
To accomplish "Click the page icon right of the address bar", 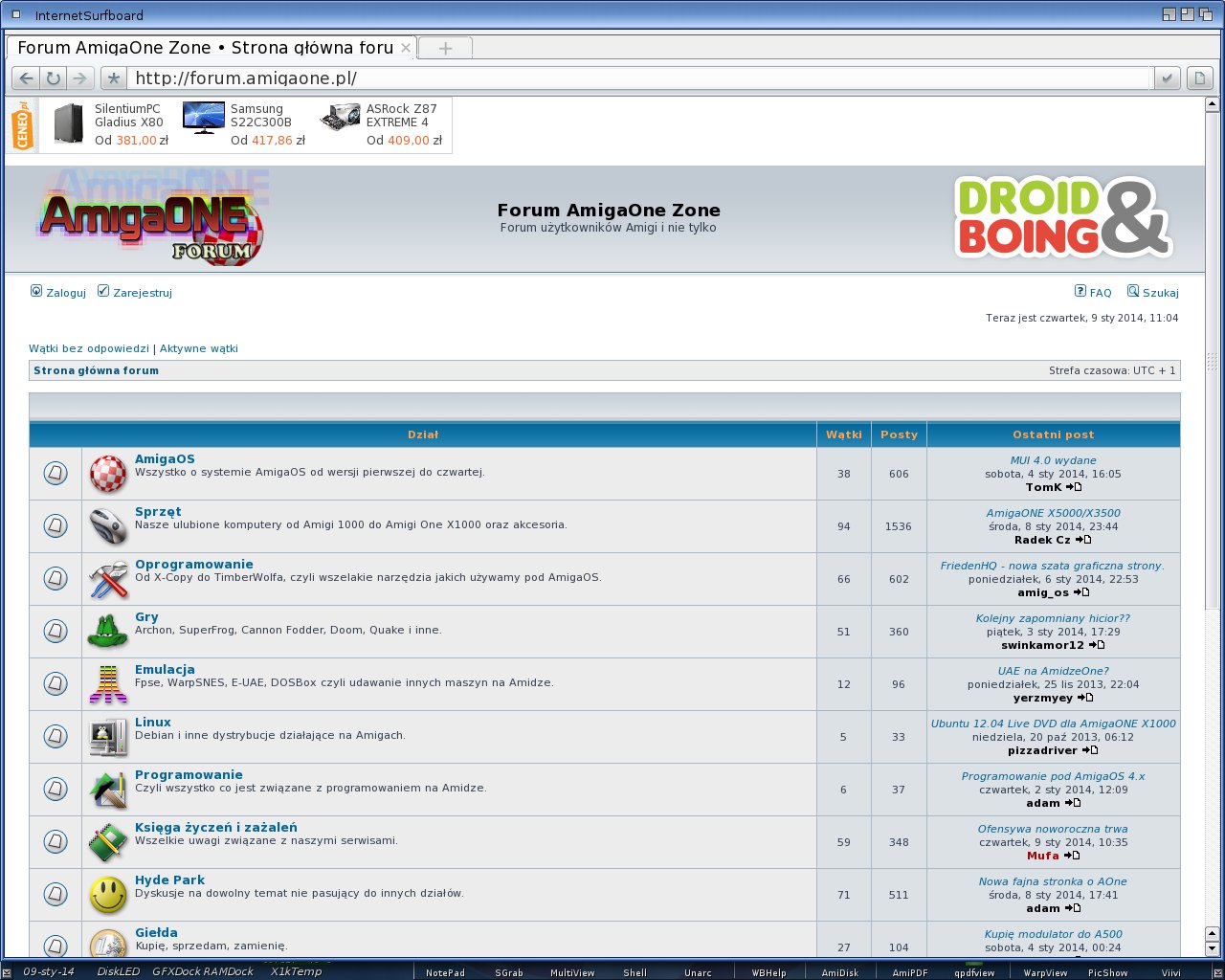I will point(1198,78).
